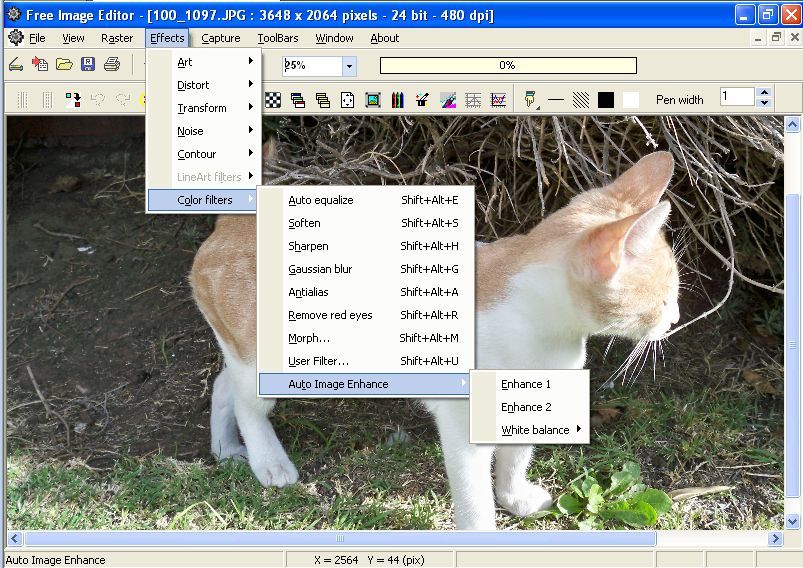Click the grayed redo arrow icon
Viewport: 803px width, 568px height.
click(x=122, y=99)
